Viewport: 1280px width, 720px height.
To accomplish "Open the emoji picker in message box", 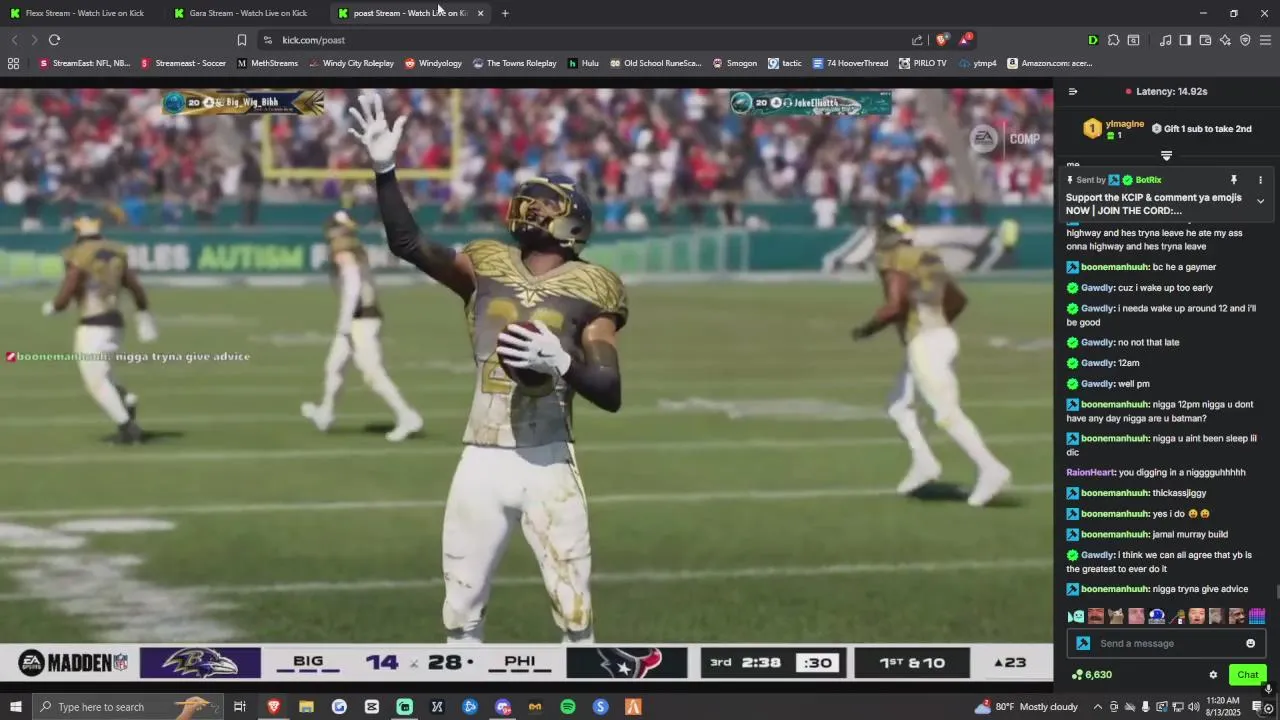I will pos(1250,643).
